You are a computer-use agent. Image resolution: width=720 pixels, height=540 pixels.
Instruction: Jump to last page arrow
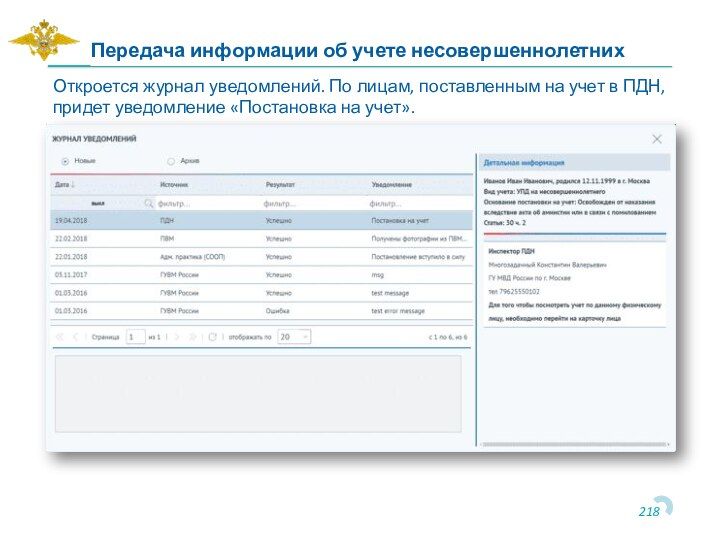(x=194, y=337)
